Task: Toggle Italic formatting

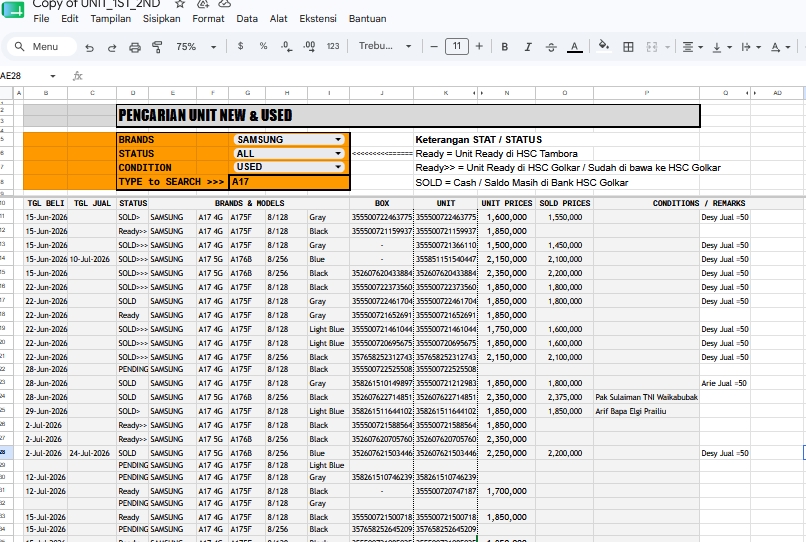Action: (x=527, y=47)
